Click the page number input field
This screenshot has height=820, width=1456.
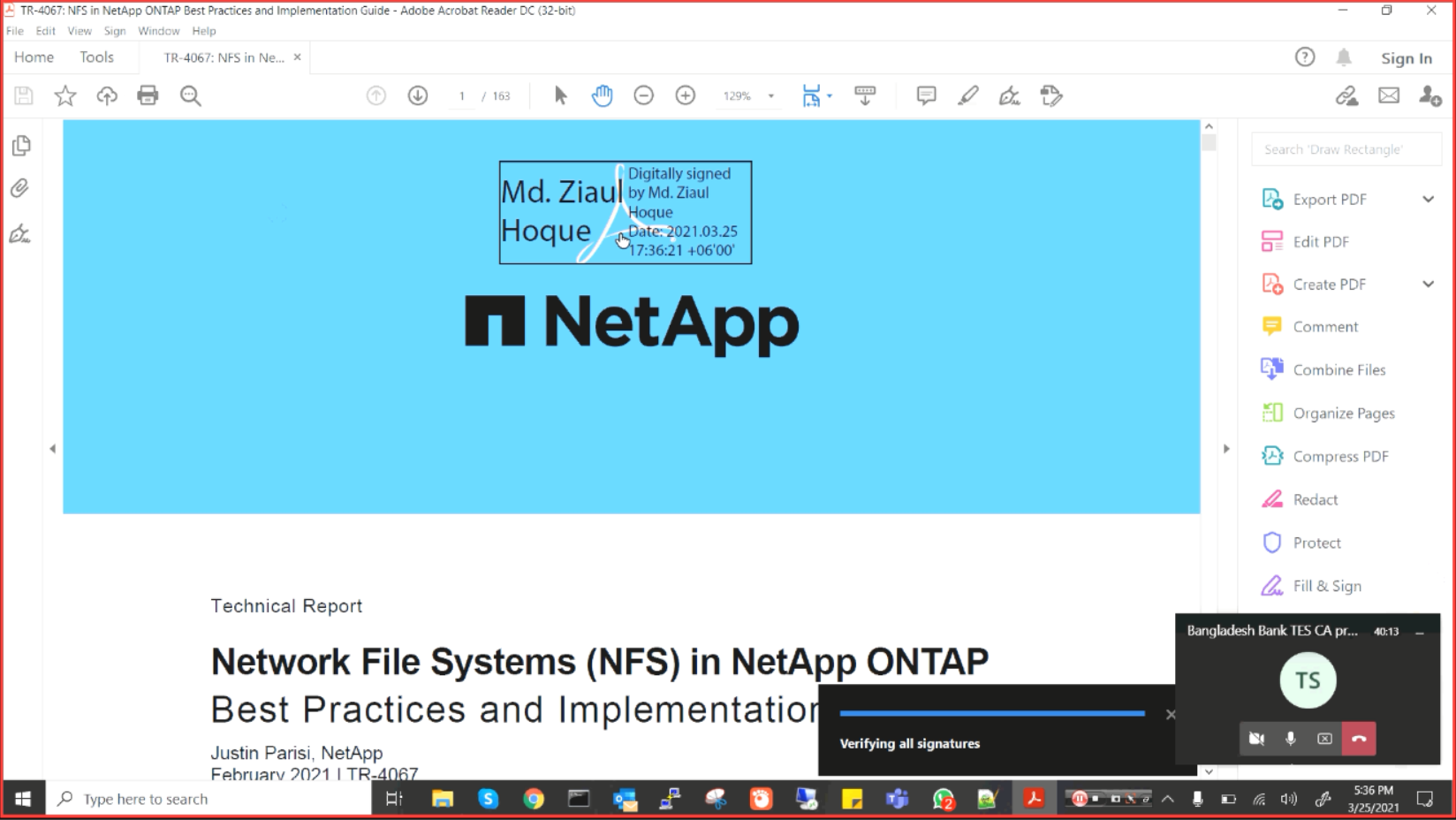(461, 95)
